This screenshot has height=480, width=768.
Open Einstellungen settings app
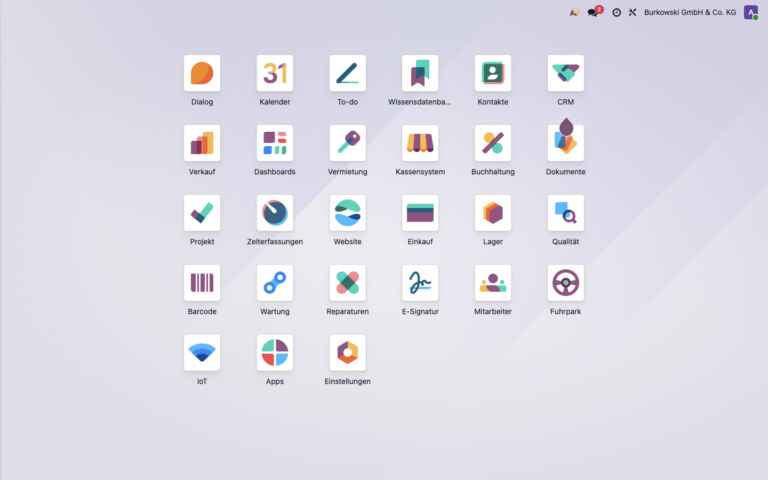347,353
